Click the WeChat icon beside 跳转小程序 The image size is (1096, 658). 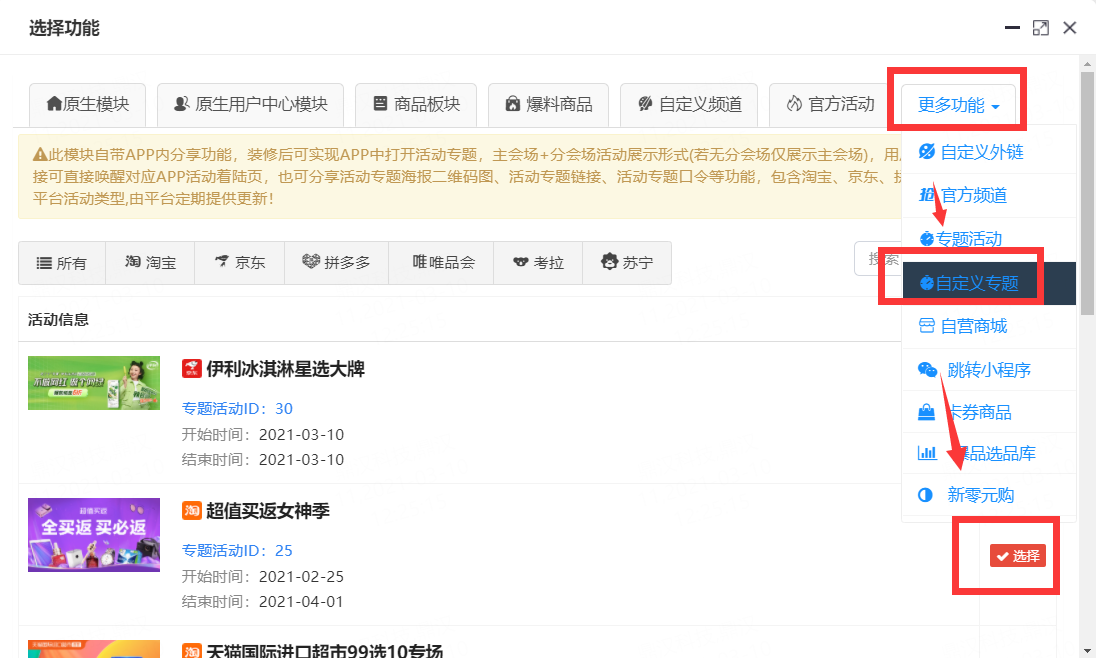point(928,369)
